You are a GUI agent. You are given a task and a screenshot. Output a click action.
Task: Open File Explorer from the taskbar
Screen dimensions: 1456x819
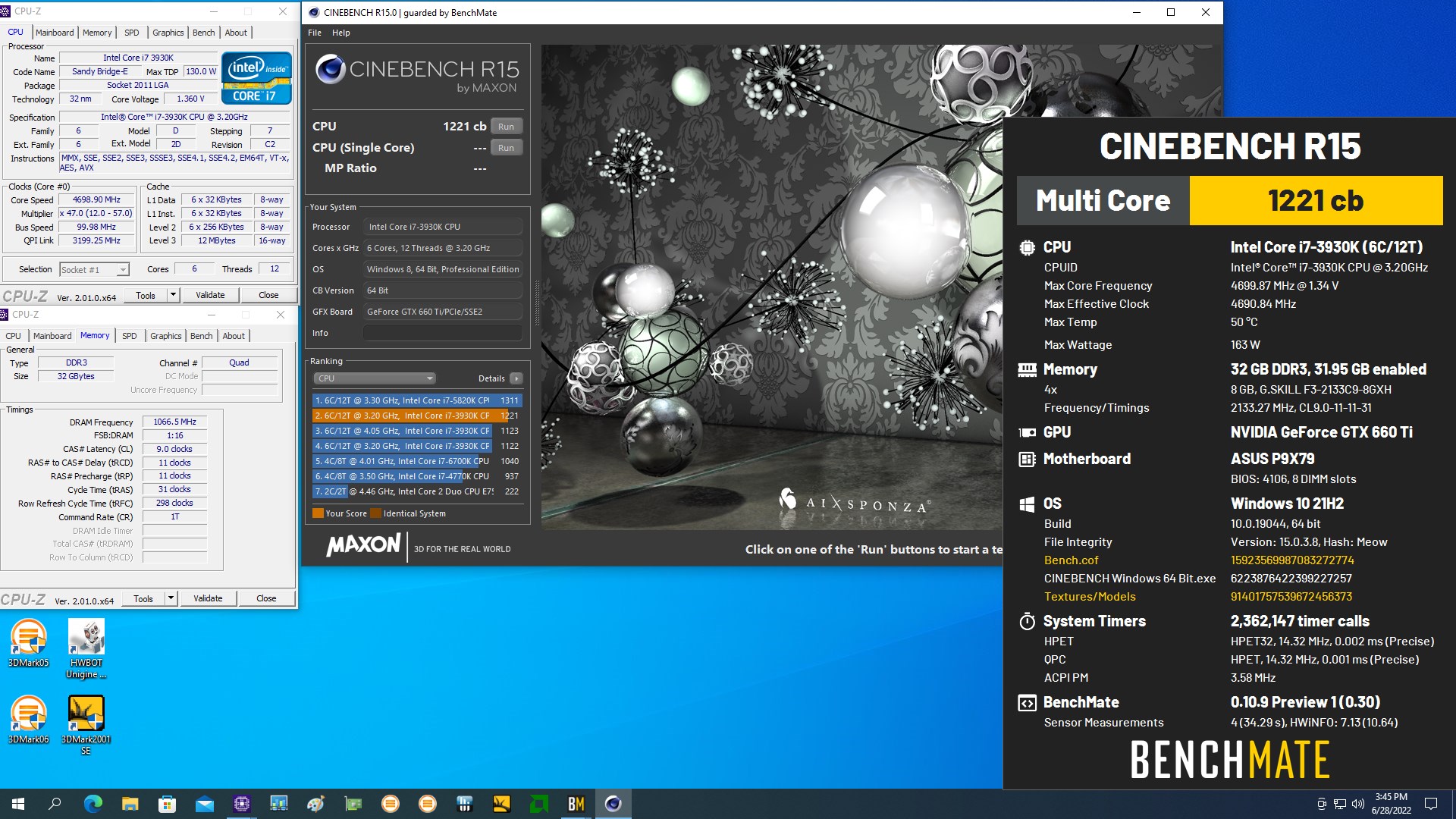[130, 804]
